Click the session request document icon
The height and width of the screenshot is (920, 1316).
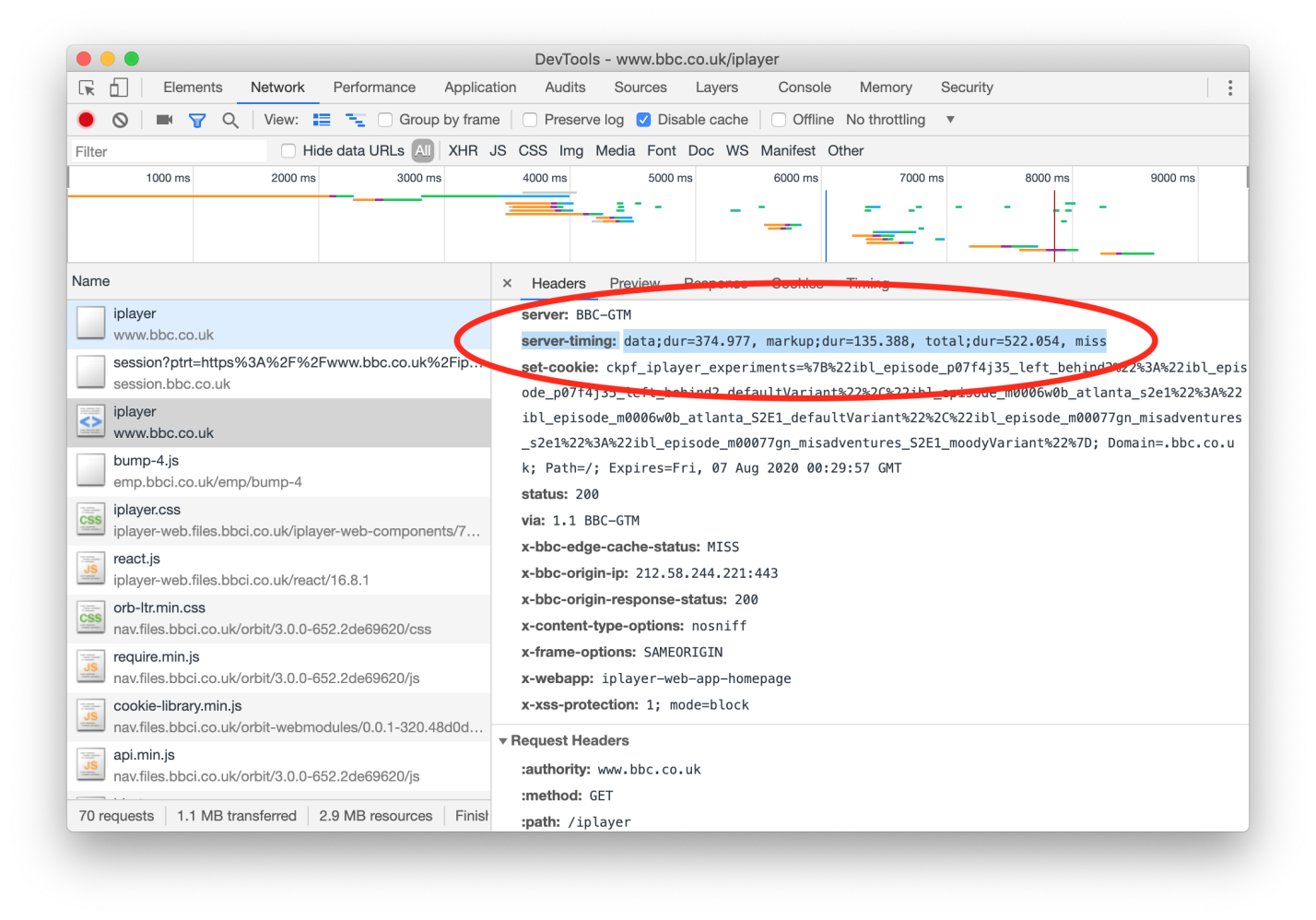90,372
